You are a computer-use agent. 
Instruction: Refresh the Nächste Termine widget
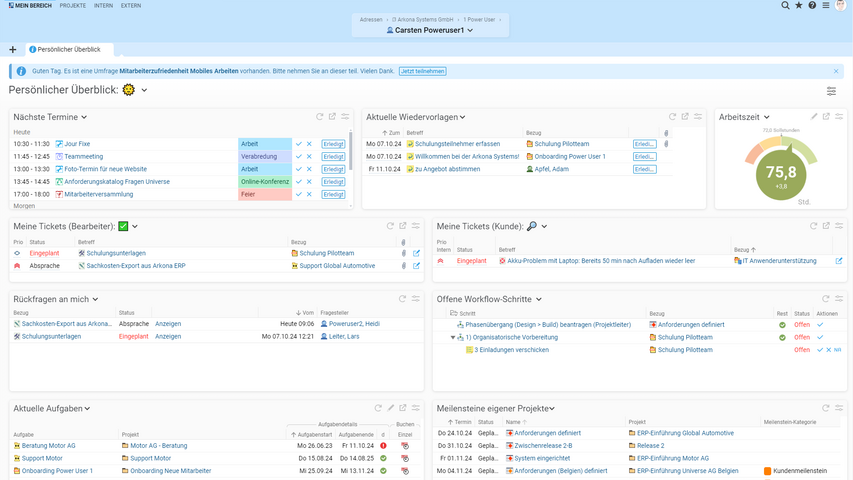[x=319, y=117]
